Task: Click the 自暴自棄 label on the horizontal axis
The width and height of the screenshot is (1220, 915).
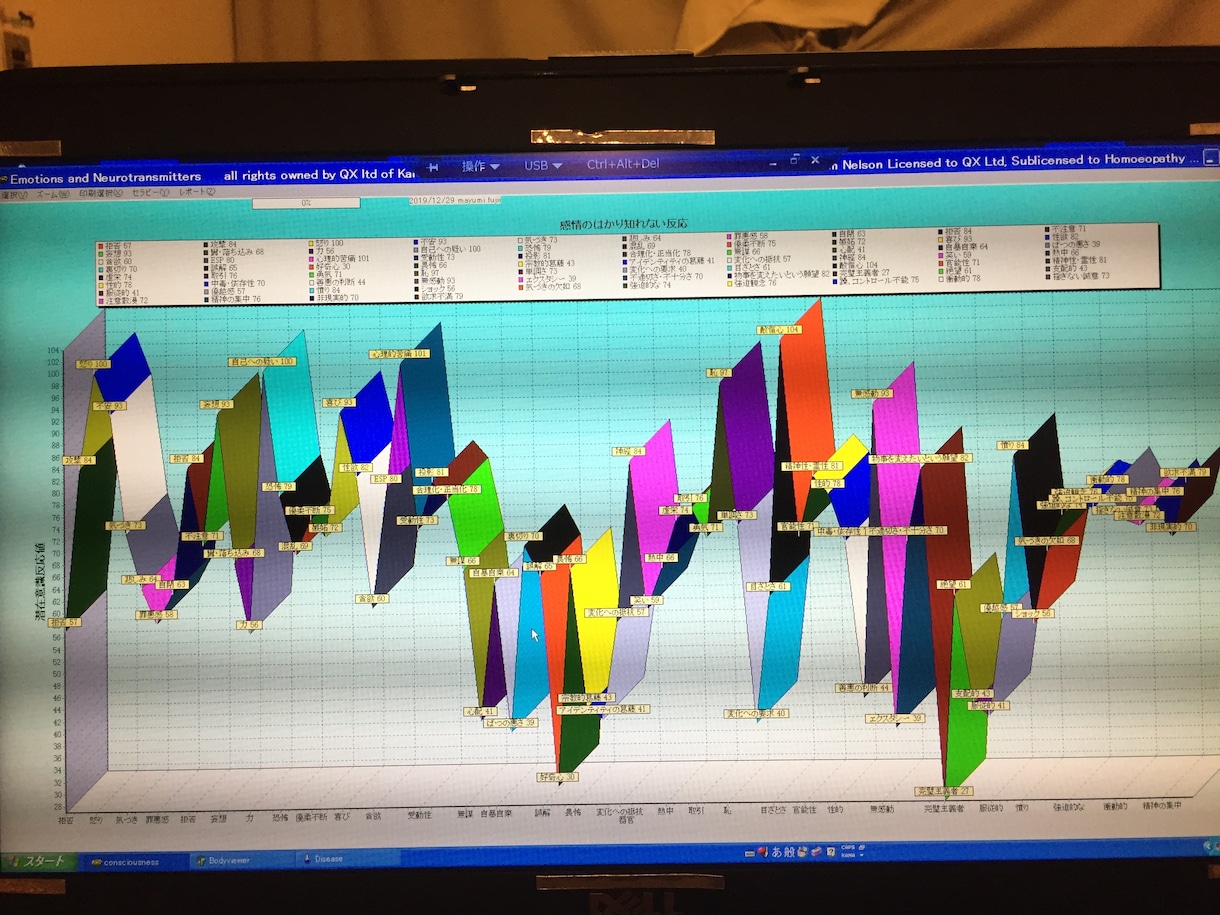Action: click(497, 813)
